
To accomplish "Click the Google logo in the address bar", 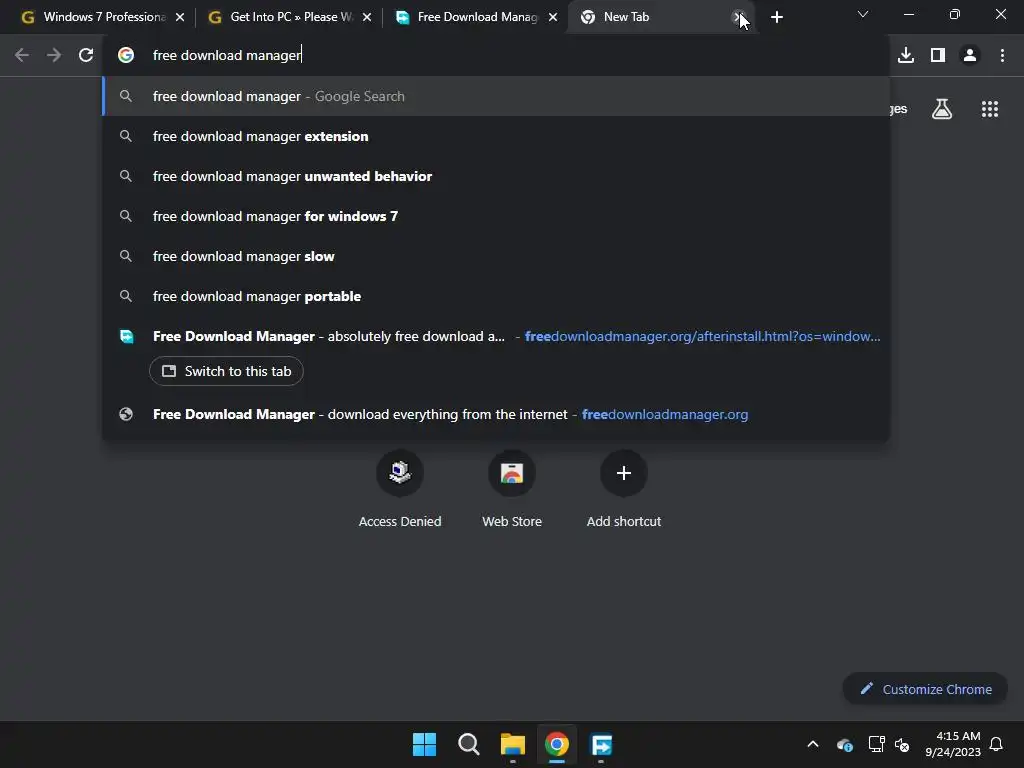I will [126, 56].
